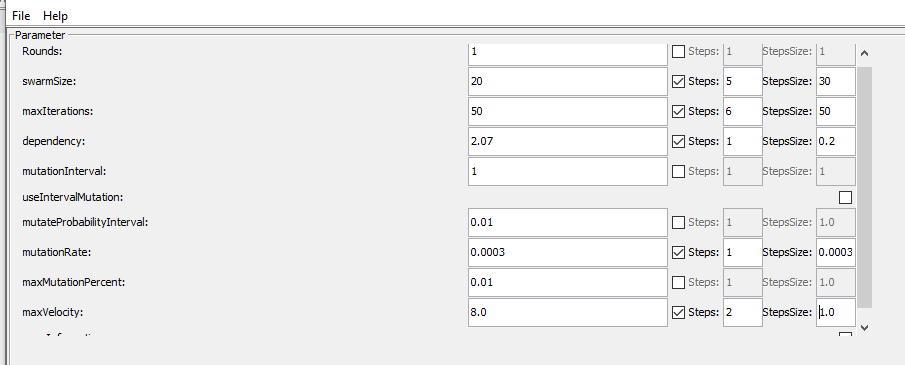Open the File menu

[x=21, y=16]
